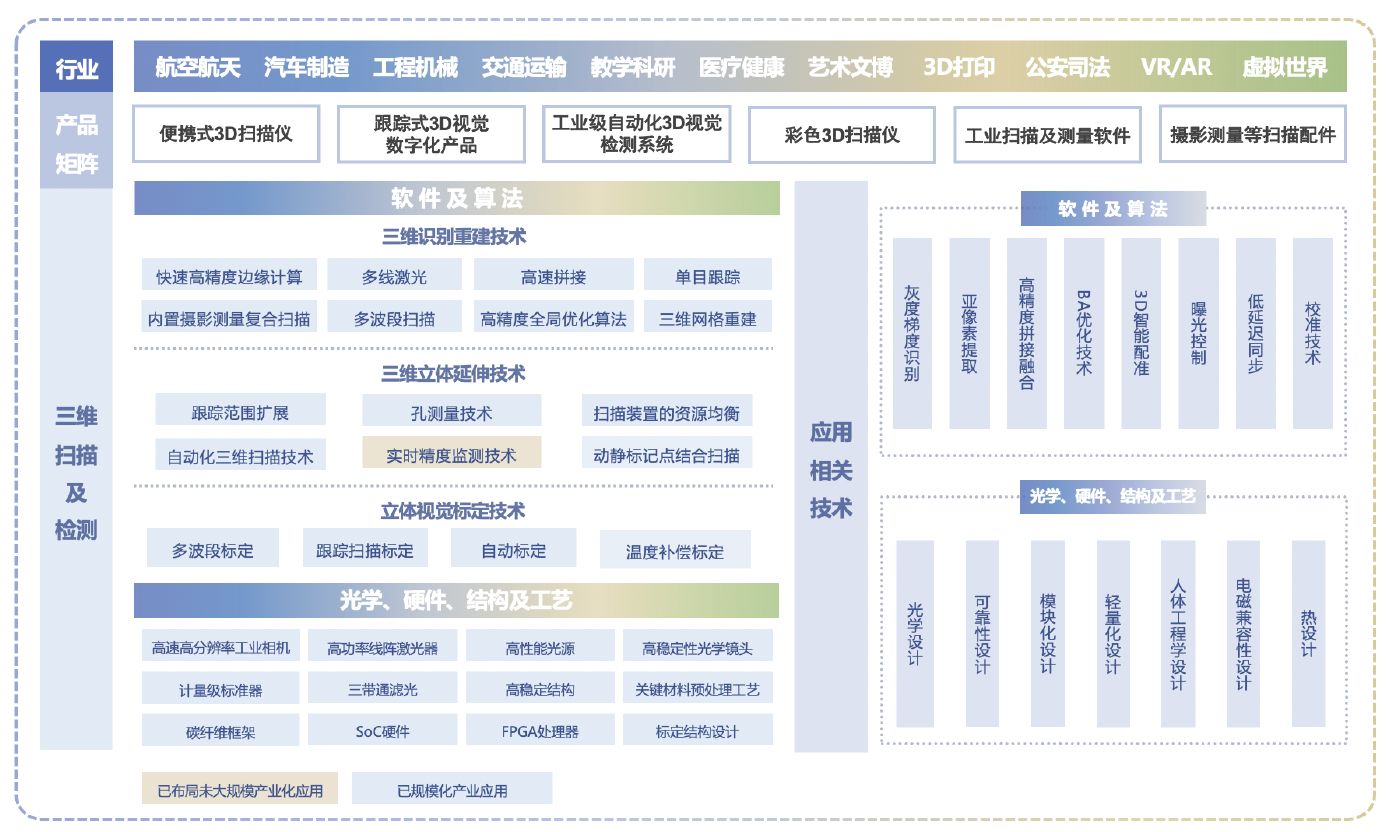
Task: Select the 交通运输 industry label
Action: (524, 68)
